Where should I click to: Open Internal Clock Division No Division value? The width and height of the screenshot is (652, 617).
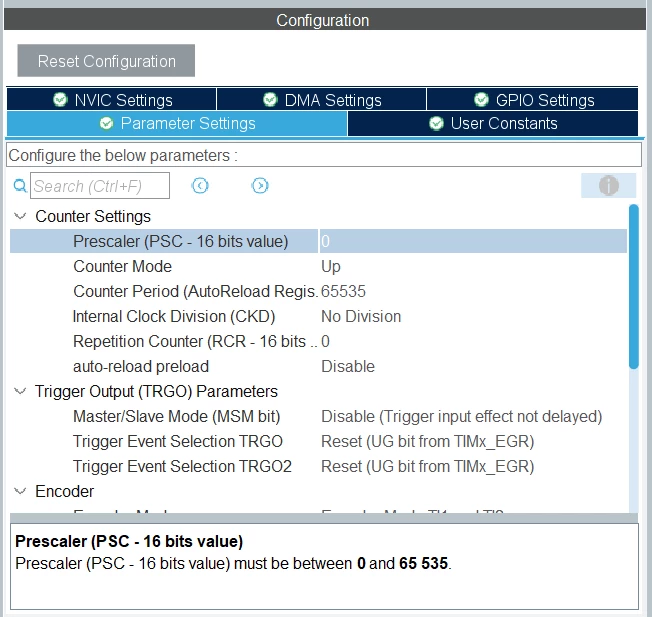(x=361, y=317)
